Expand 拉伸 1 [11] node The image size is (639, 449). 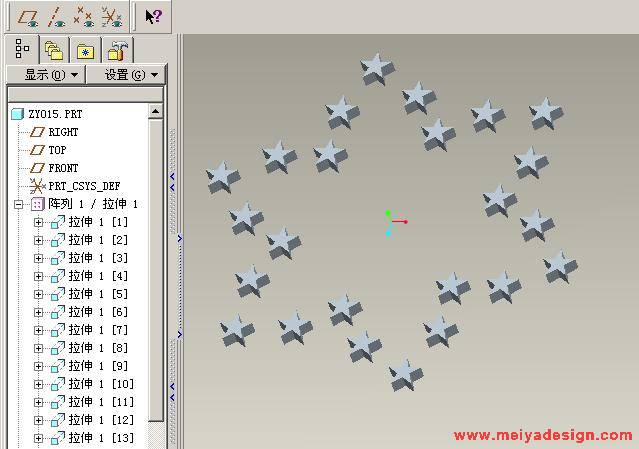38,402
